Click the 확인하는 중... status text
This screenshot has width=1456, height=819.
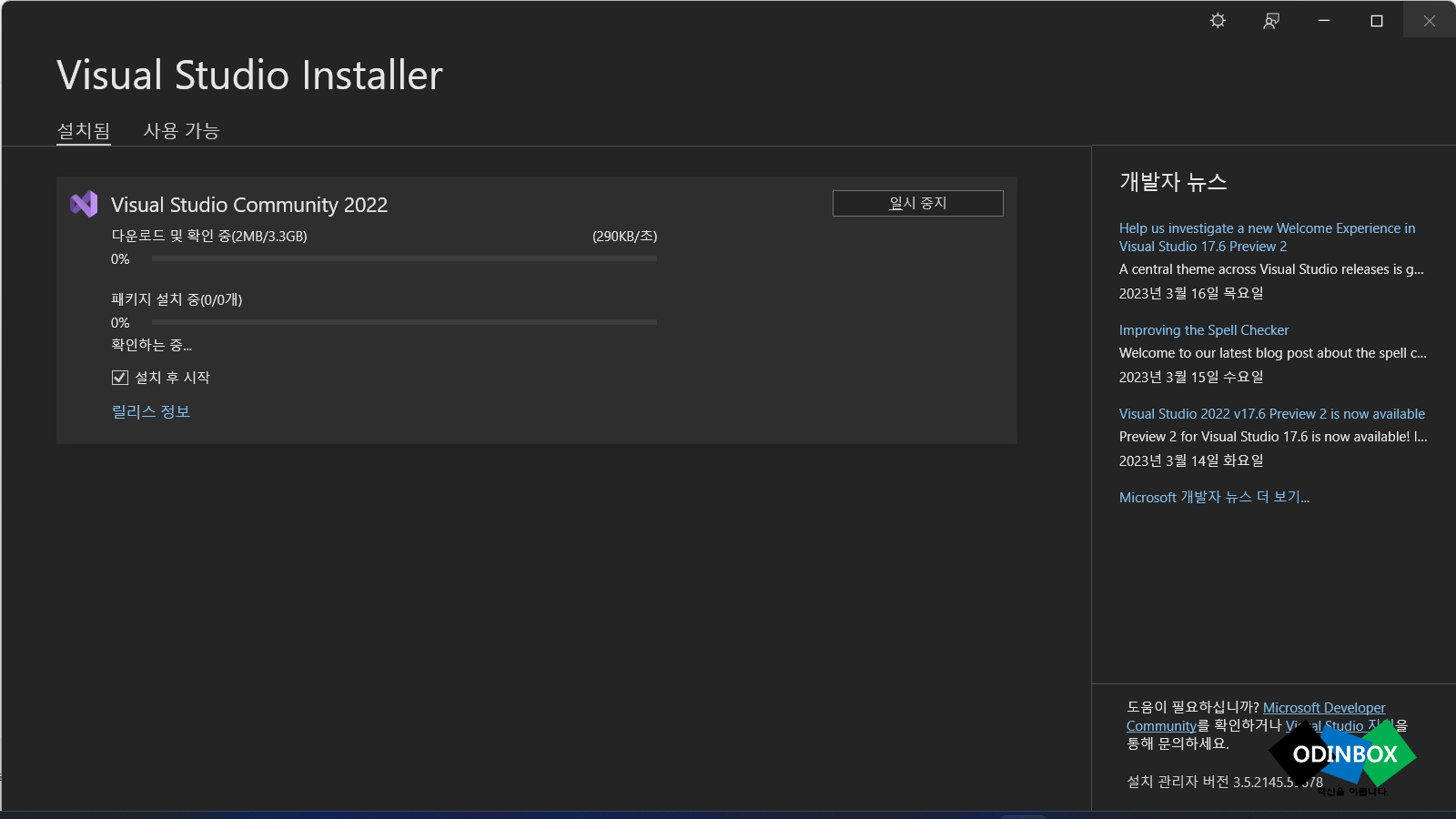[151, 345]
